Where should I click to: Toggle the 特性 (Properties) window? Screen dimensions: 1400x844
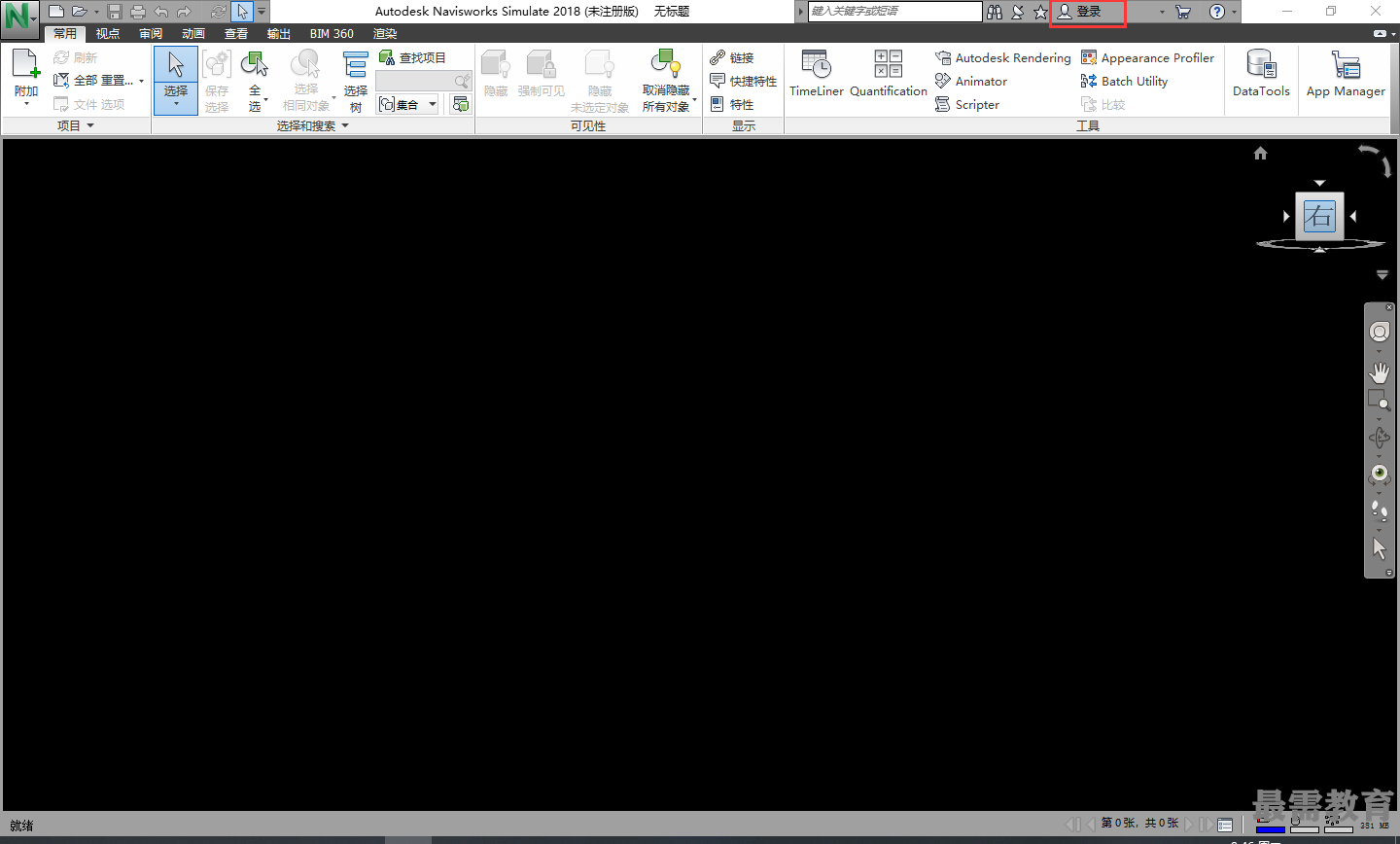click(732, 104)
